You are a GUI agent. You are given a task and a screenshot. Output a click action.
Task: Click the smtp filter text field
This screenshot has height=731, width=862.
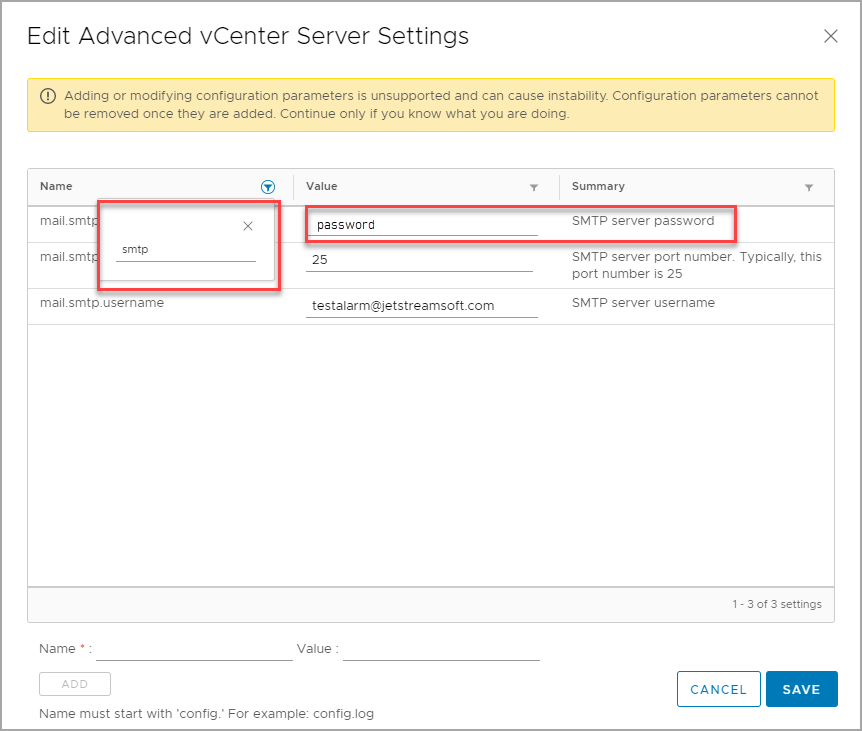point(185,250)
